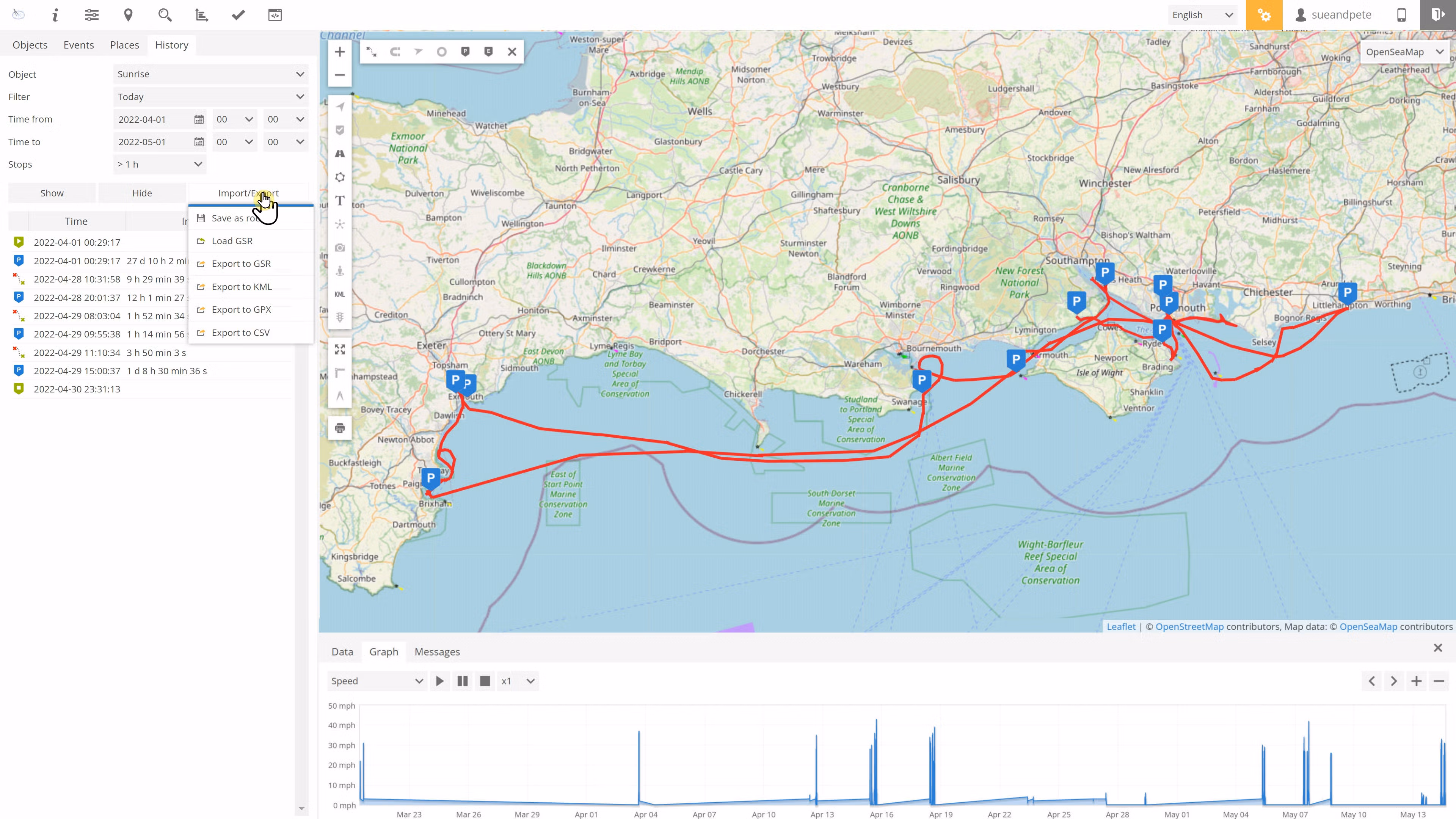Screen dimensions: 1456x819
Task: Toggle the route snap magnet icon
Action: click(x=395, y=52)
